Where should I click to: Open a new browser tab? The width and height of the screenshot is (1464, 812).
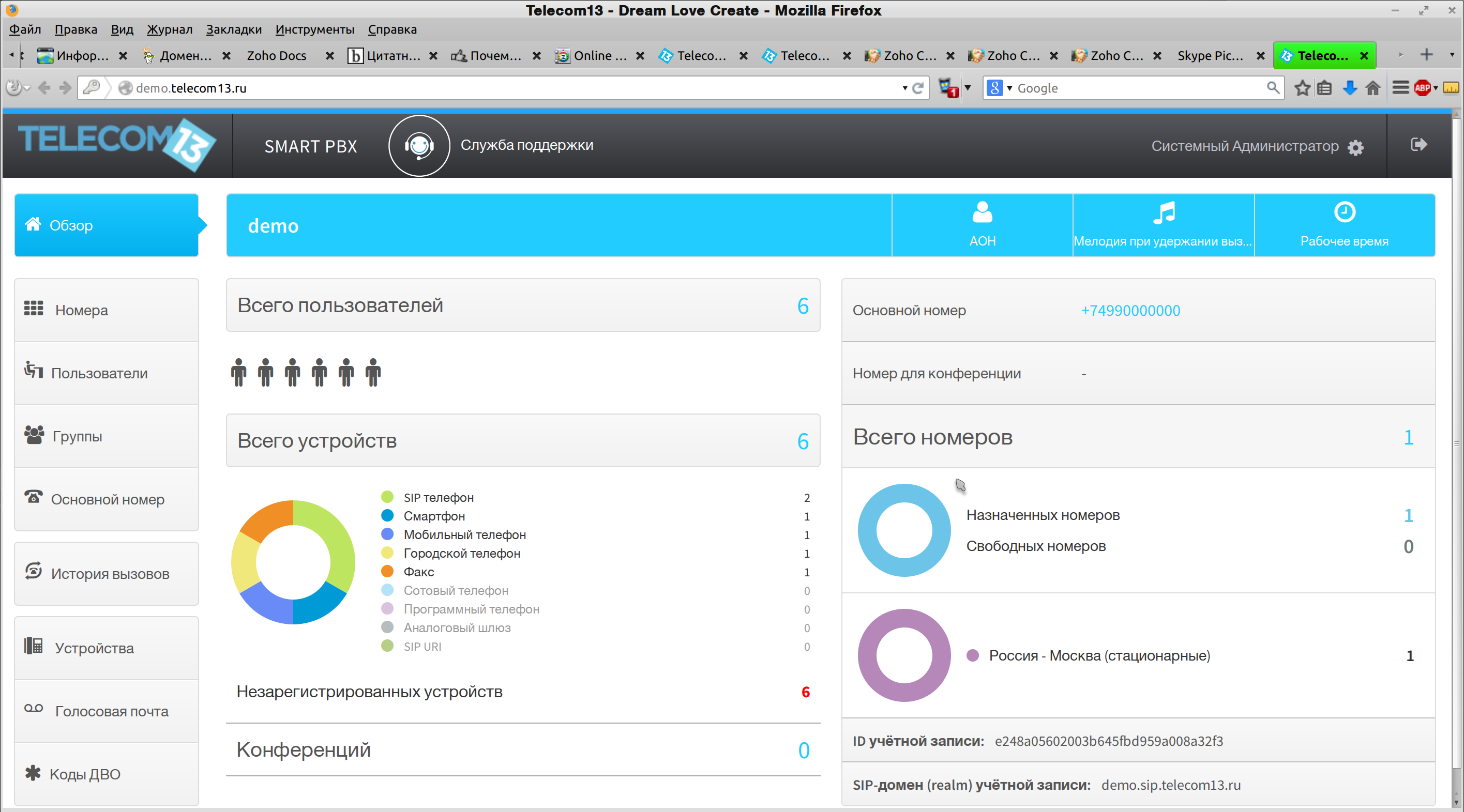pos(1426,55)
